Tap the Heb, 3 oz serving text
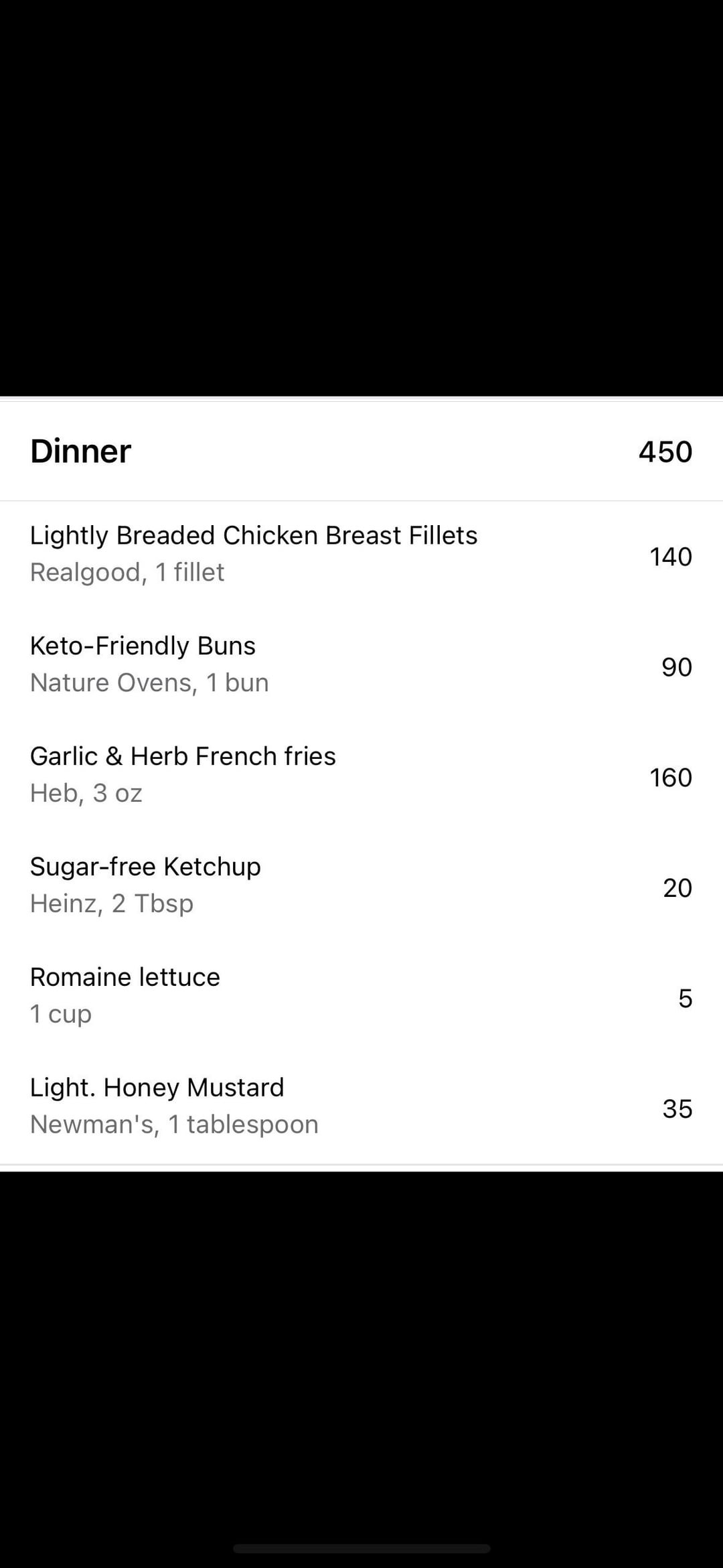 (86, 794)
